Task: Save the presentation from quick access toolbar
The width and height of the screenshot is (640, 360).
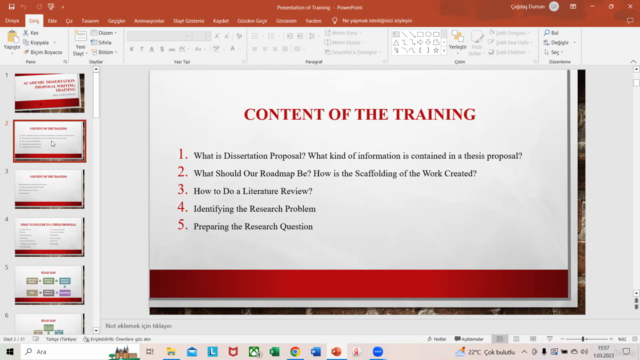Action: click(x=11, y=7)
